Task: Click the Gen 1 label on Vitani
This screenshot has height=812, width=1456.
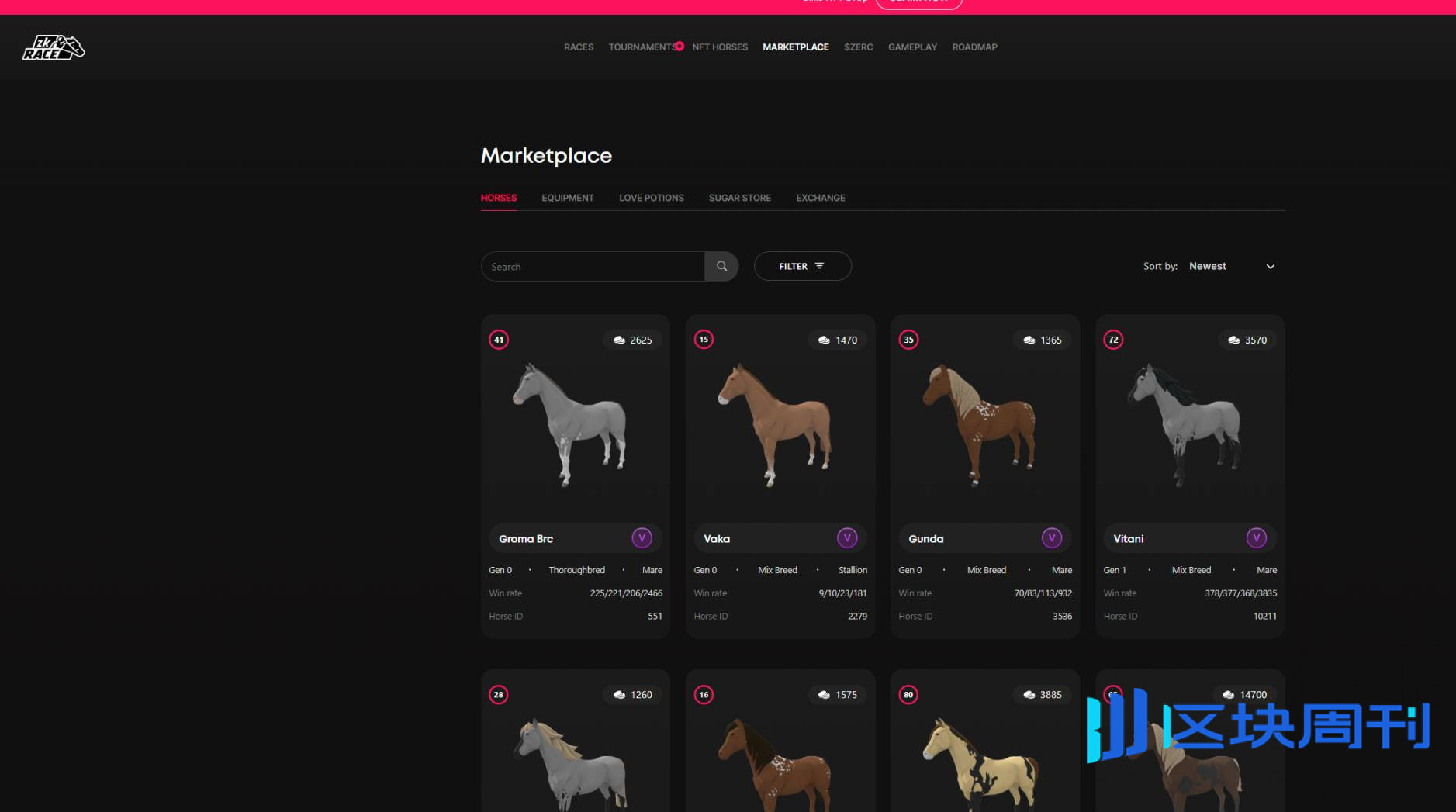Action: tap(1115, 570)
